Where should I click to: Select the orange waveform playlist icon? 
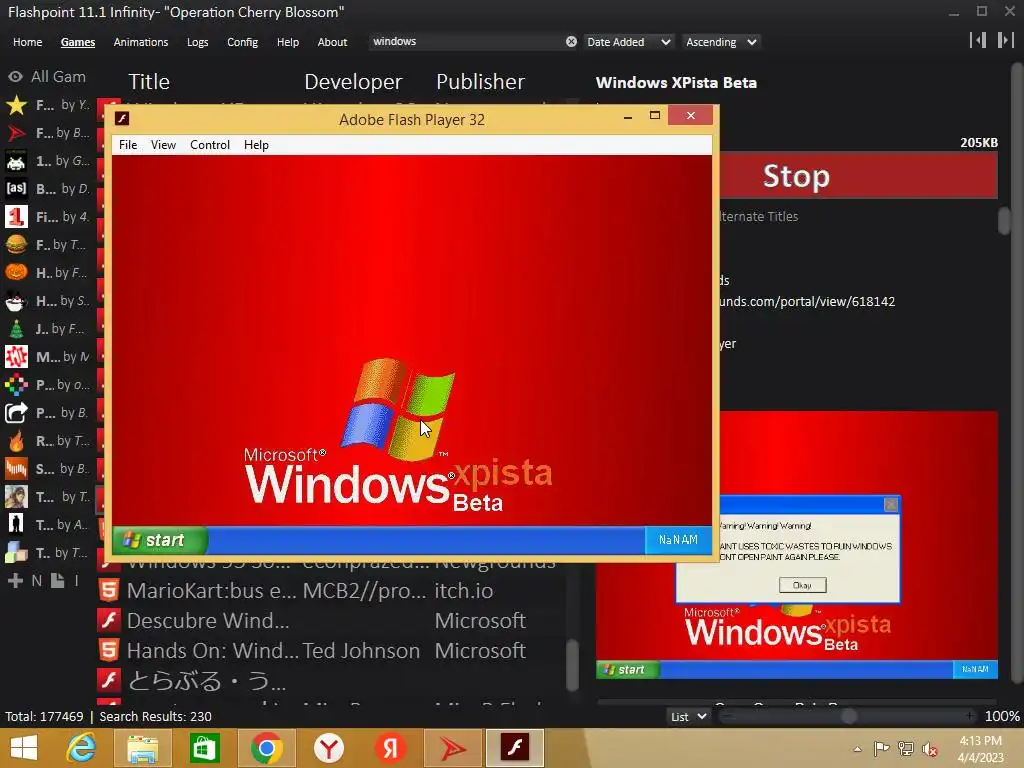16,469
